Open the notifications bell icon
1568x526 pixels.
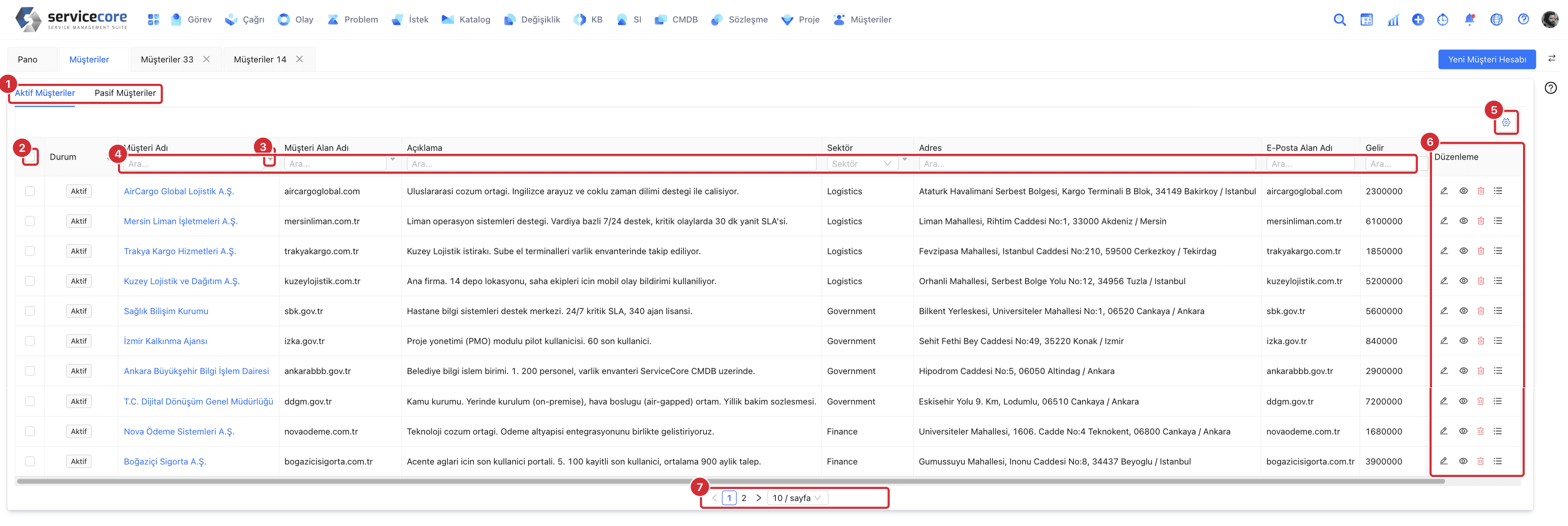pyautogui.click(x=1469, y=19)
